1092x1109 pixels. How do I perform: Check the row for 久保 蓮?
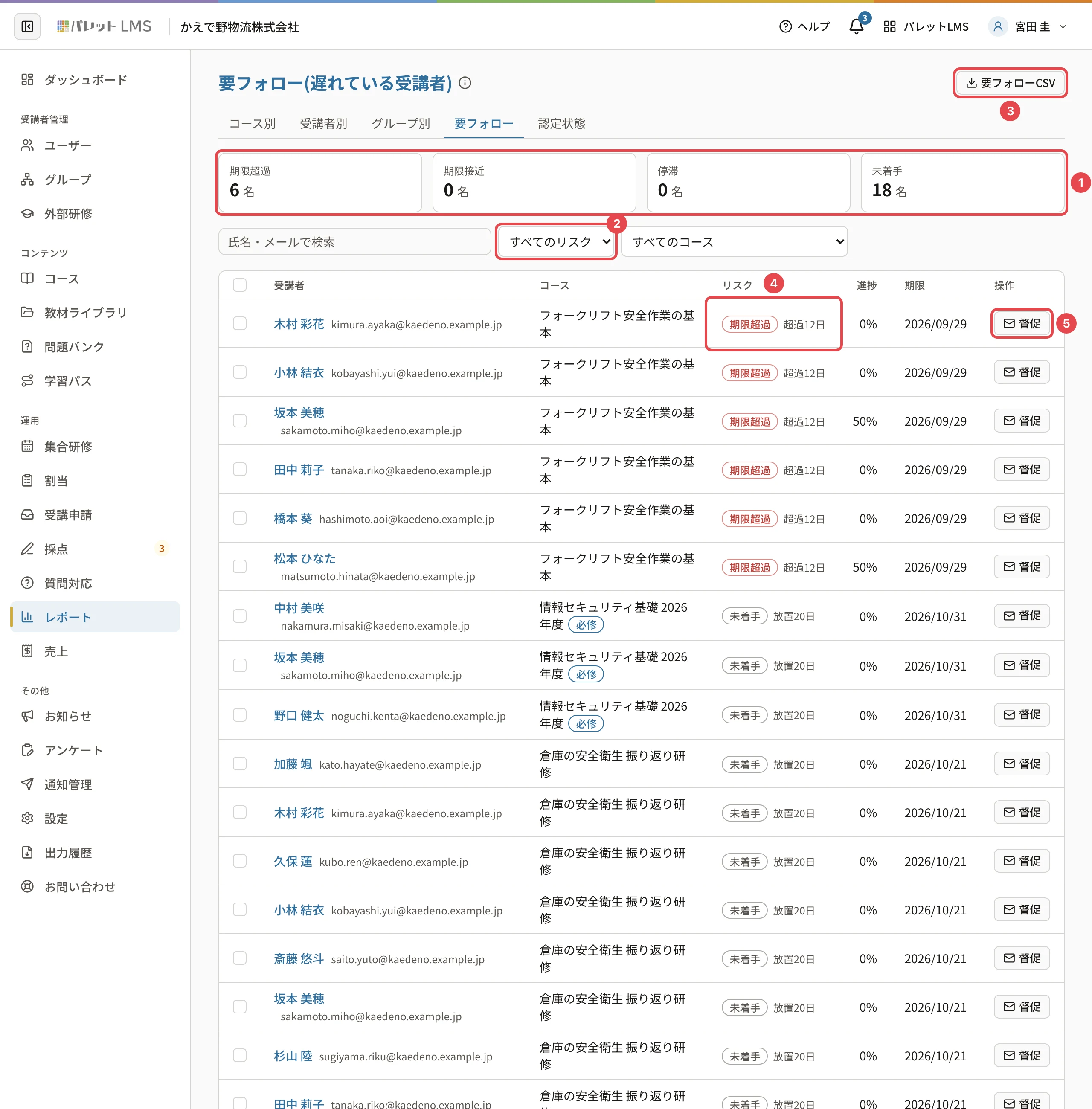tap(240, 861)
